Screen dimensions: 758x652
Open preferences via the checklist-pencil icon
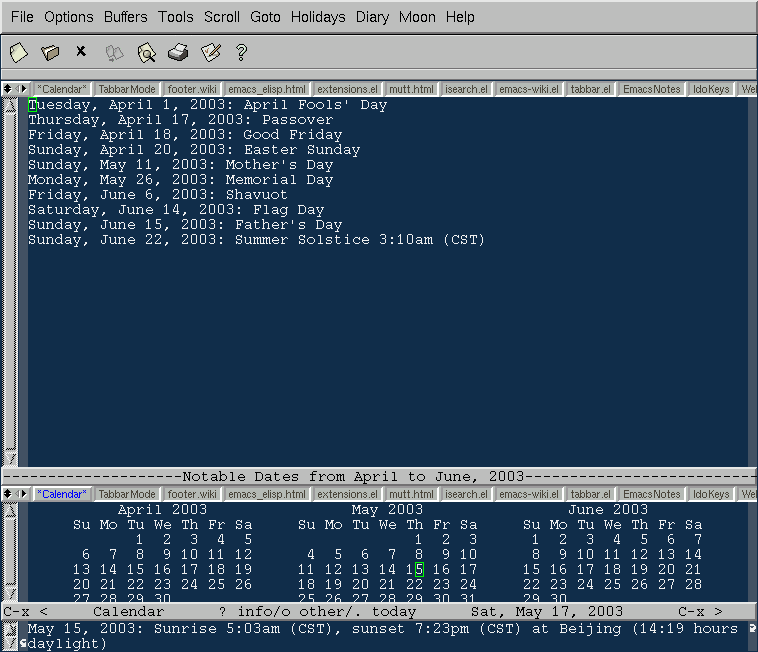(x=210, y=52)
